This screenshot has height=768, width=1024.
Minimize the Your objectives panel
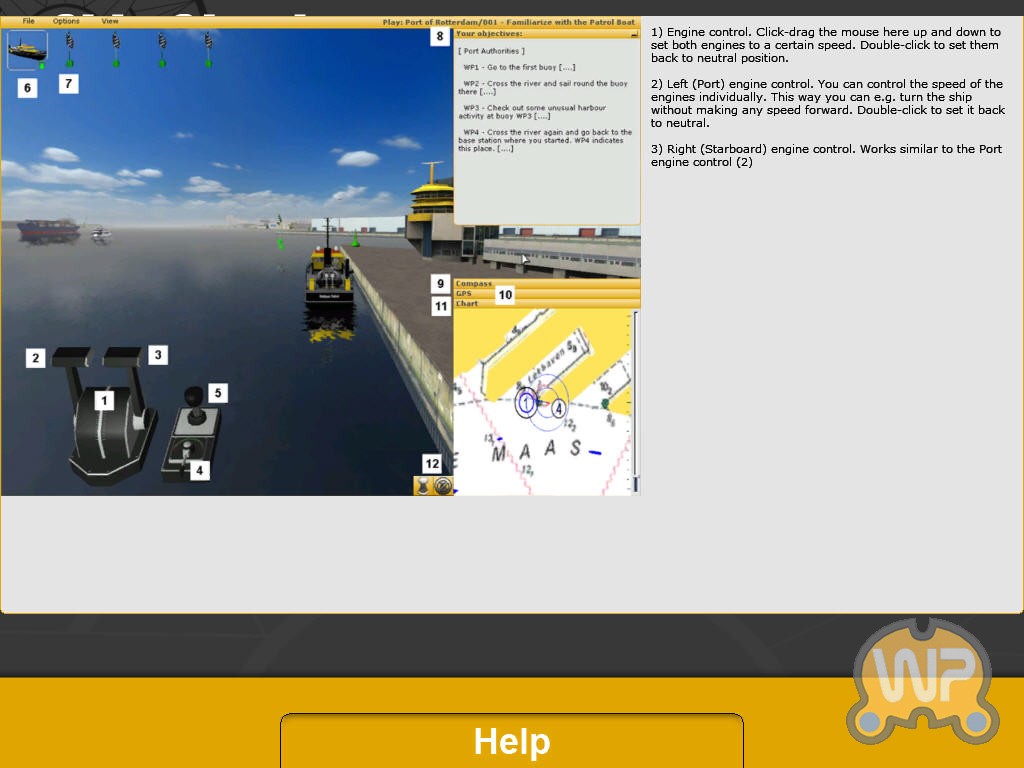pos(634,34)
